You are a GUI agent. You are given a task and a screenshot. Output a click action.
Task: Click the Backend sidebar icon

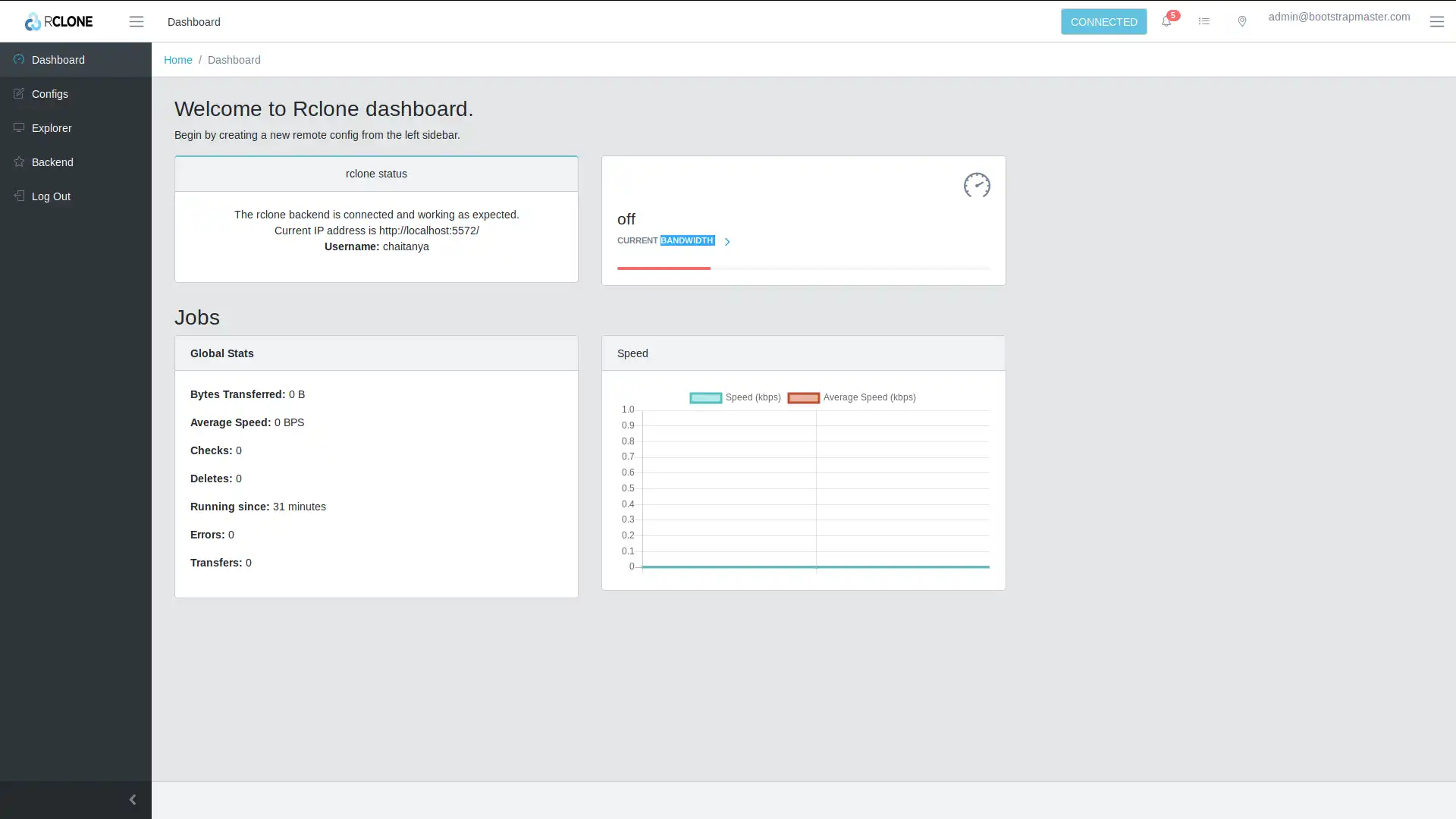pos(19,161)
